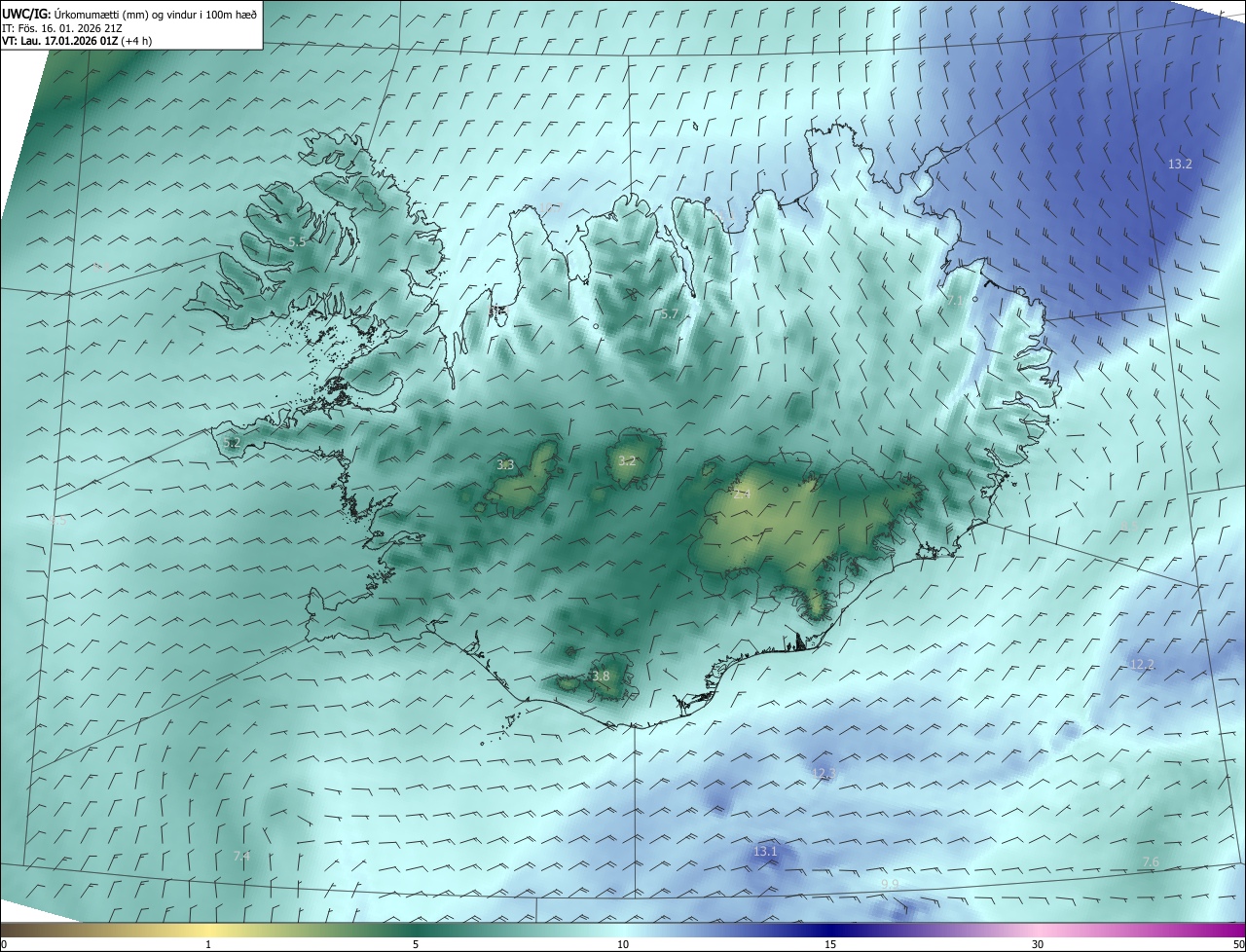This screenshot has height=952, width=1246.
Task: Click the 5.5 value over the Westfjords
Action: (297, 241)
